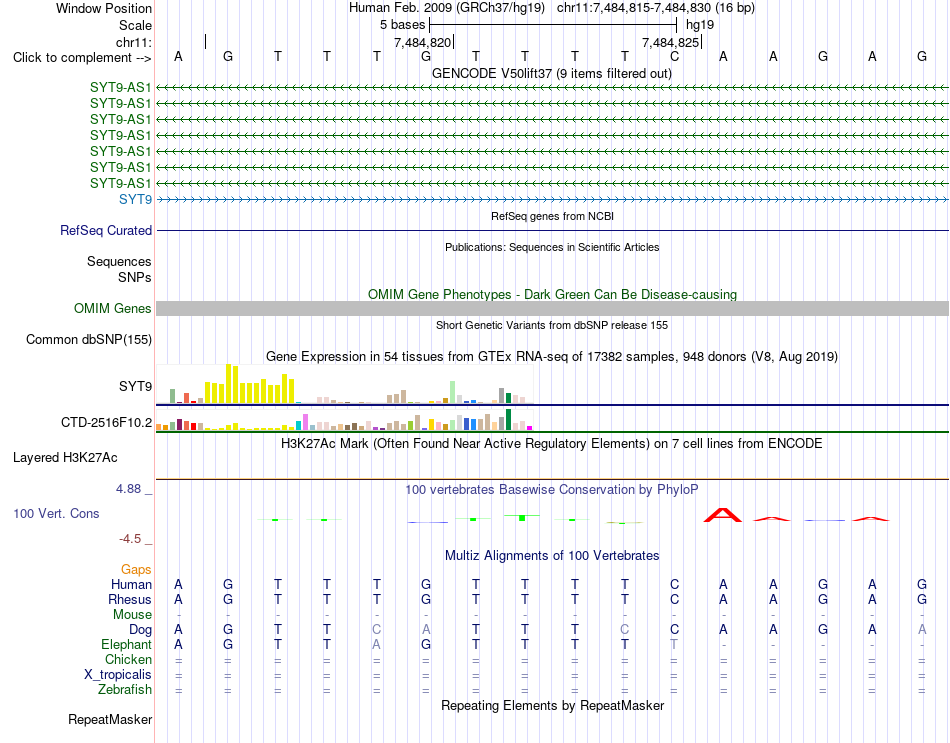The width and height of the screenshot is (950, 743).
Task: Click the chr11: ruler label
Action: pyautogui.click(x=134, y=42)
